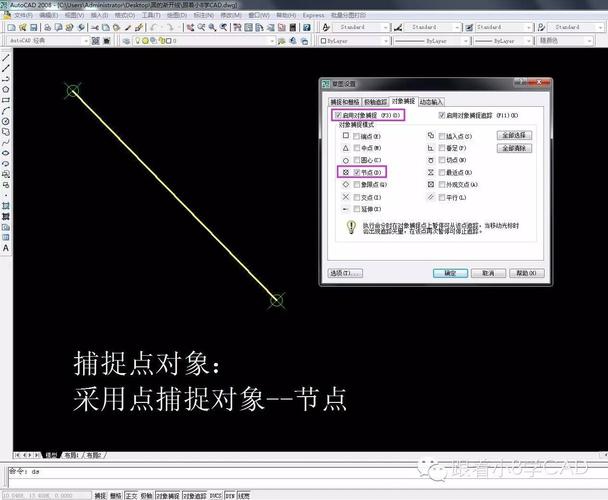Click 取消 button in dialog

[488, 273]
